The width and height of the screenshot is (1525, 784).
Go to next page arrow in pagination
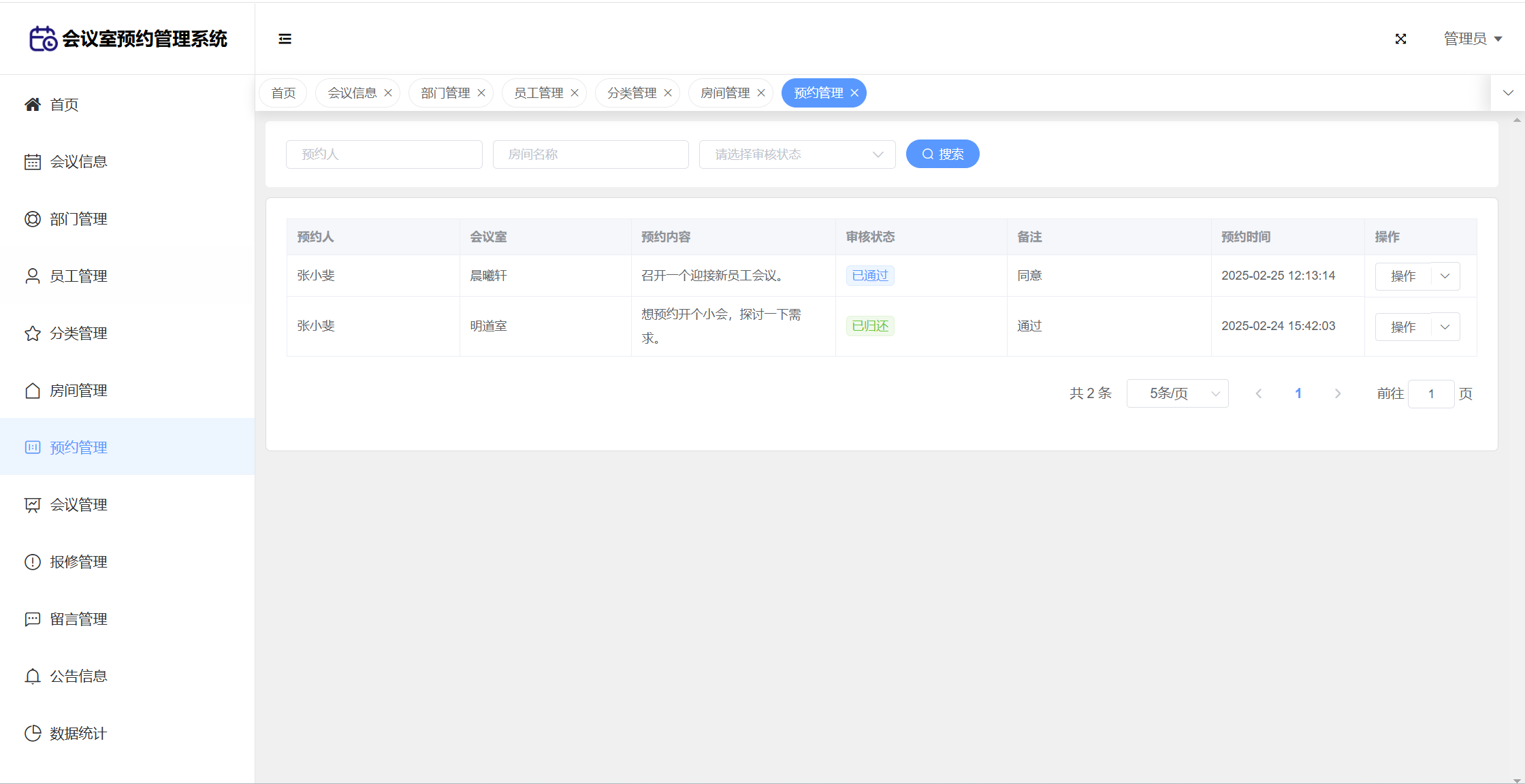(x=1338, y=393)
